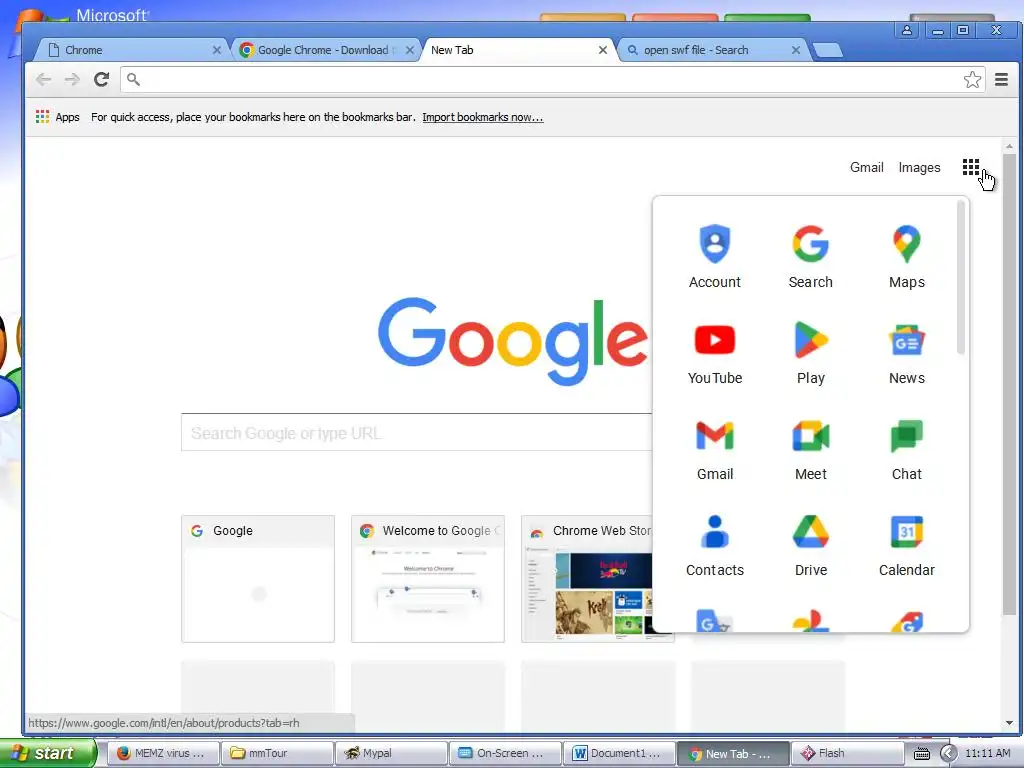Open the Chat app icon
Image resolution: width=1024 pixels, height=768 pixels.
click(x=906, y=449)
